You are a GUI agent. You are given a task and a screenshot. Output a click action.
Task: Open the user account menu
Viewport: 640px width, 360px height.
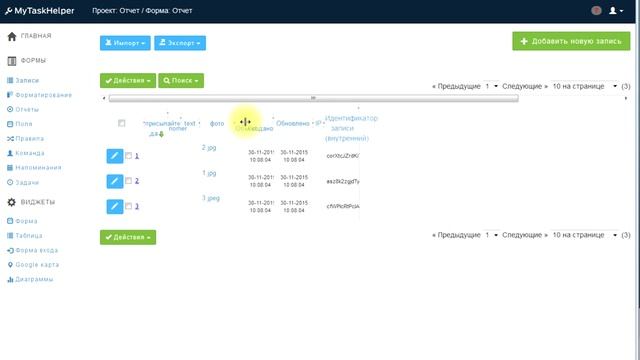coord(616,11)
